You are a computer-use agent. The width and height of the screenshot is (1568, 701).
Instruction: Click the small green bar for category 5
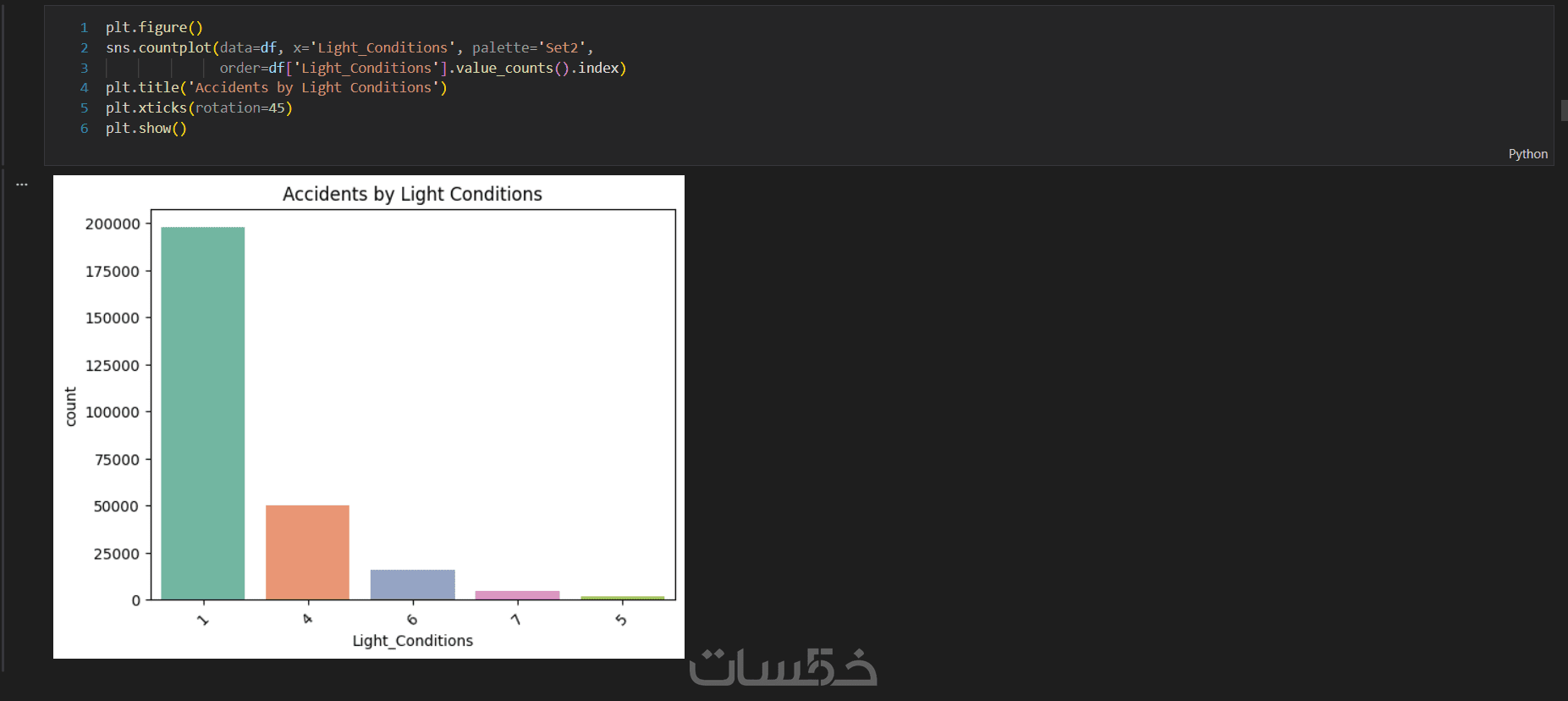[622, 598]
